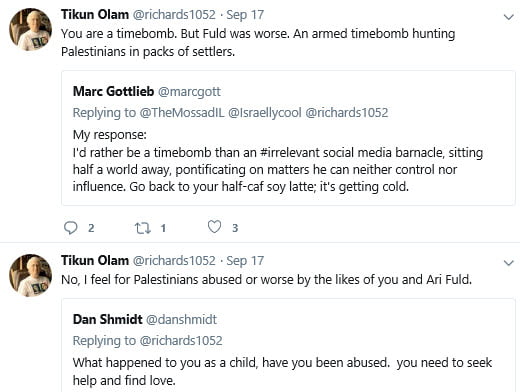The height and width of the screenshot is (392, 520).
Task: Click @richards1052 handle in the first tweet
Action: coord(174,15)
